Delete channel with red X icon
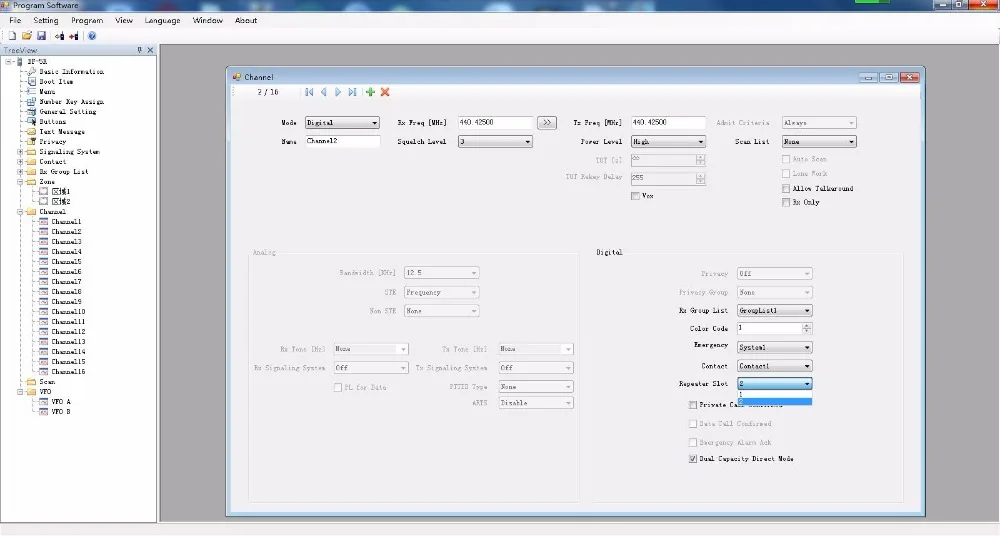 point(385,93)
